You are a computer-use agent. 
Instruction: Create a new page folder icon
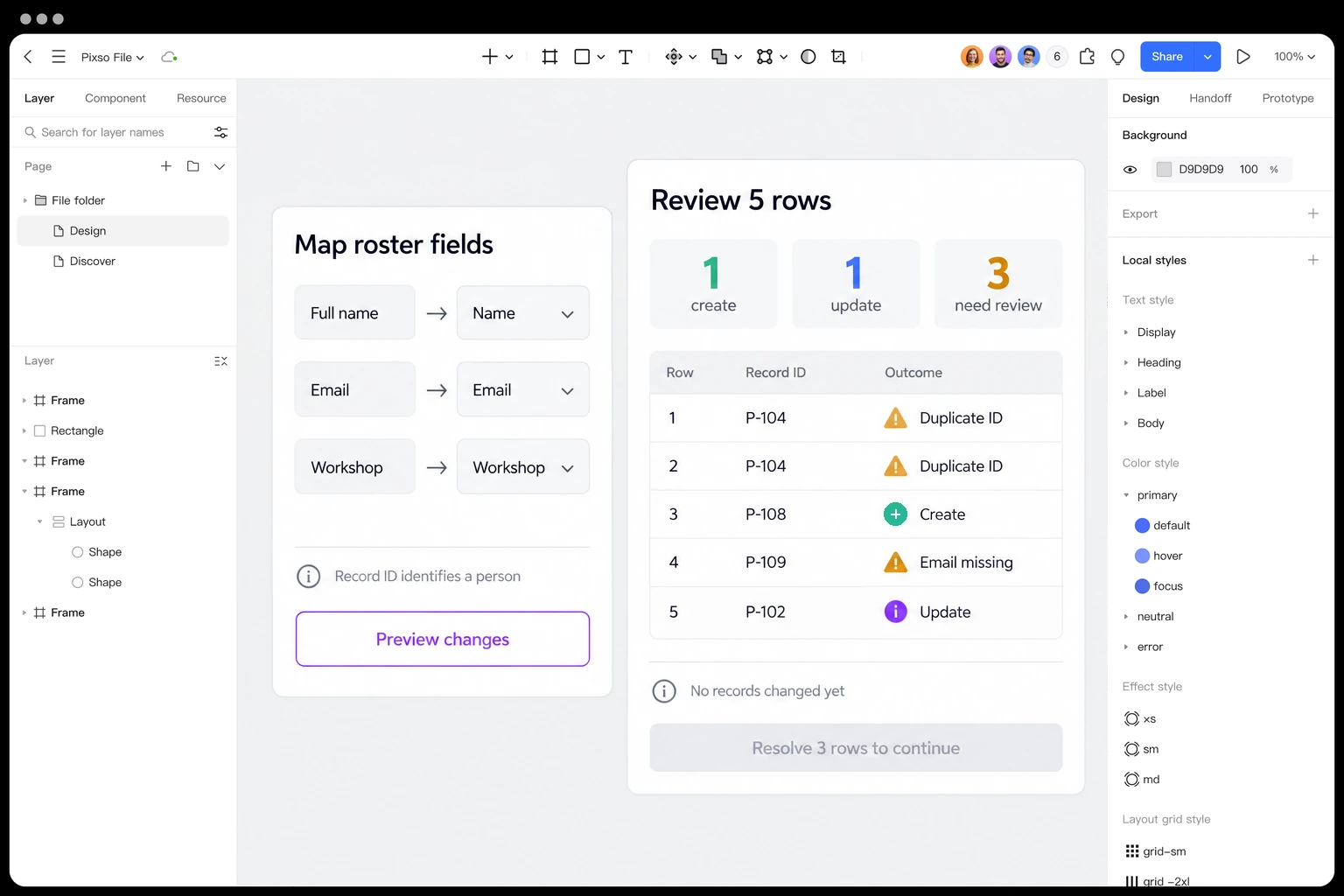pyautogui.click(x=193, y=166)
